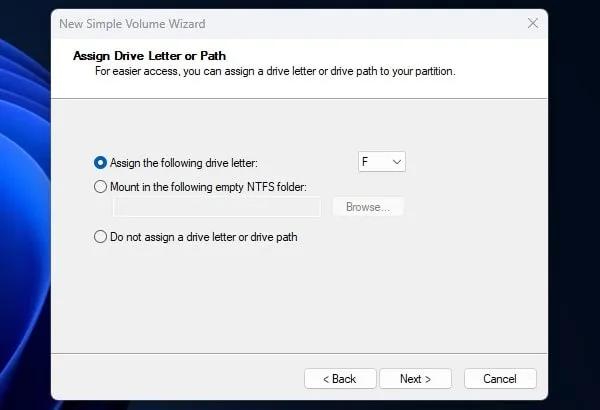Click the dark desktop area right of the dialog
The image size is (600, 410).
pyautogui.click(x=574, y=200)
